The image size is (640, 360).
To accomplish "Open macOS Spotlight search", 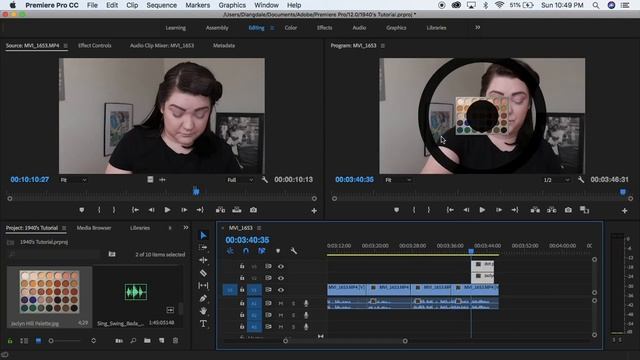I will (x=596, y=5).
